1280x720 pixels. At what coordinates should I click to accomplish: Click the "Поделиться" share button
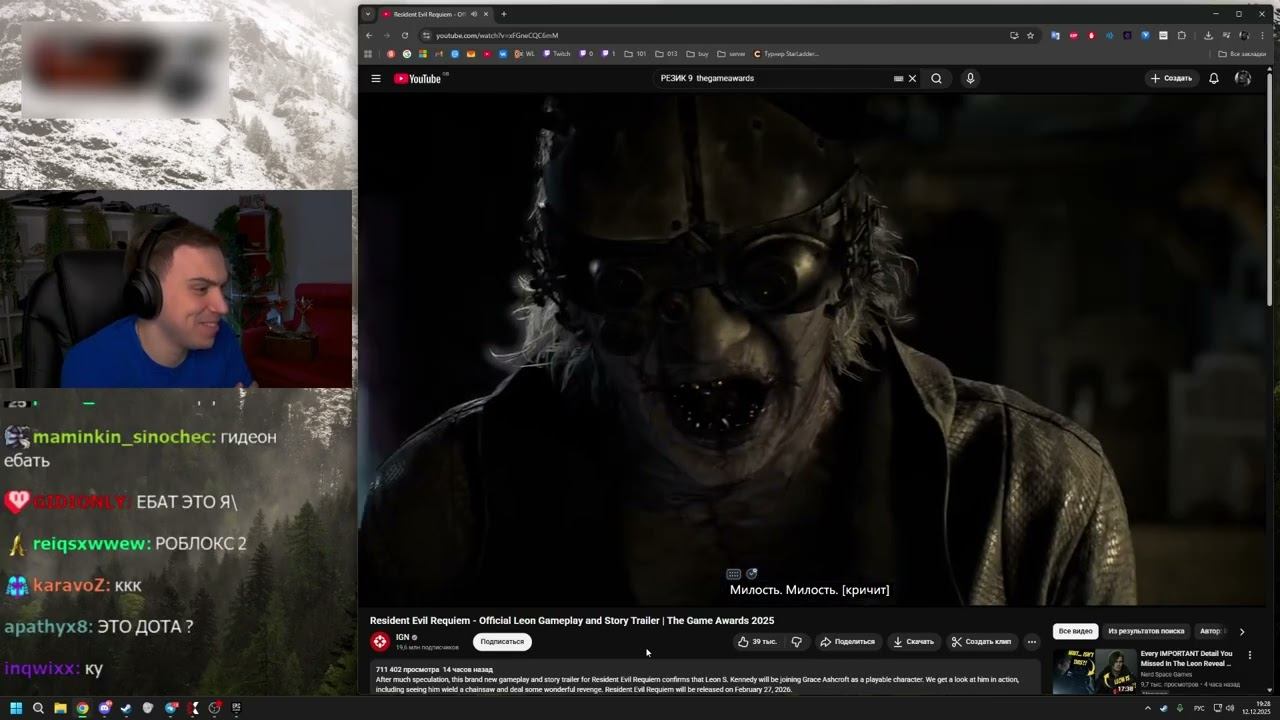pyautogui.click(x=847, y=642)
